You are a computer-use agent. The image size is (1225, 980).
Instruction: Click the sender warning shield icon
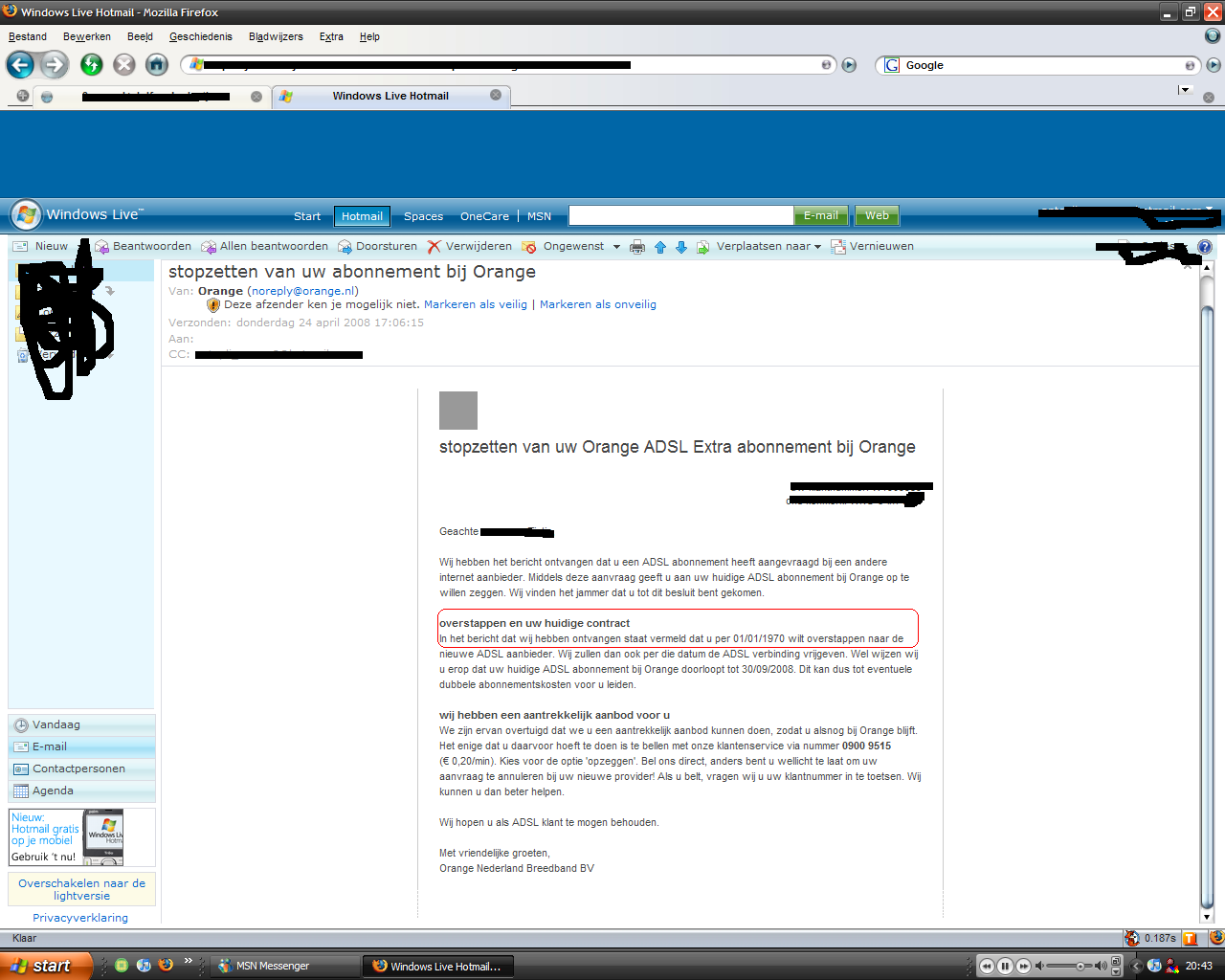tap(213, 304)
